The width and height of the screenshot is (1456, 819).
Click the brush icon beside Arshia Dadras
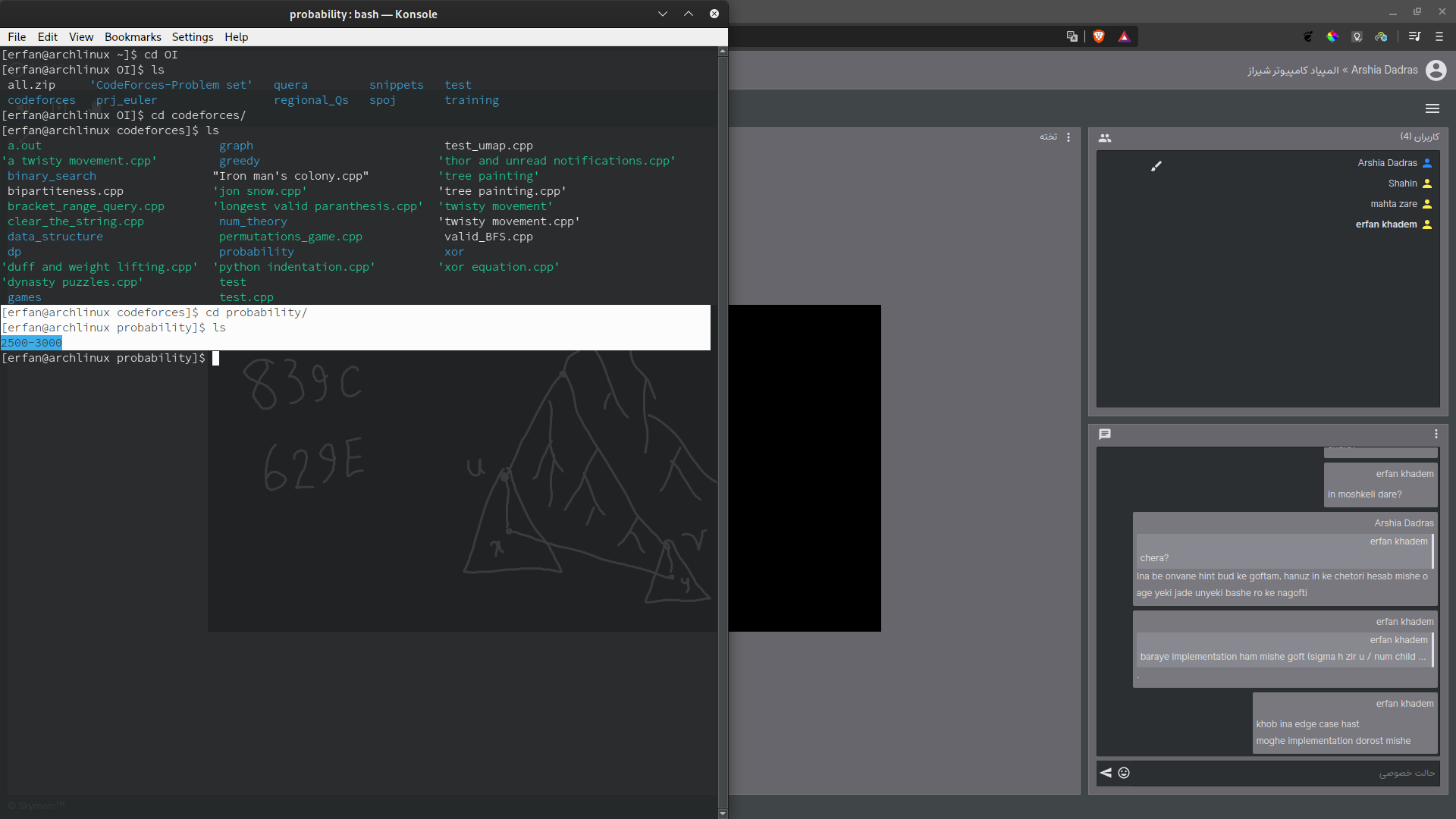click(x=1156, y=165)
